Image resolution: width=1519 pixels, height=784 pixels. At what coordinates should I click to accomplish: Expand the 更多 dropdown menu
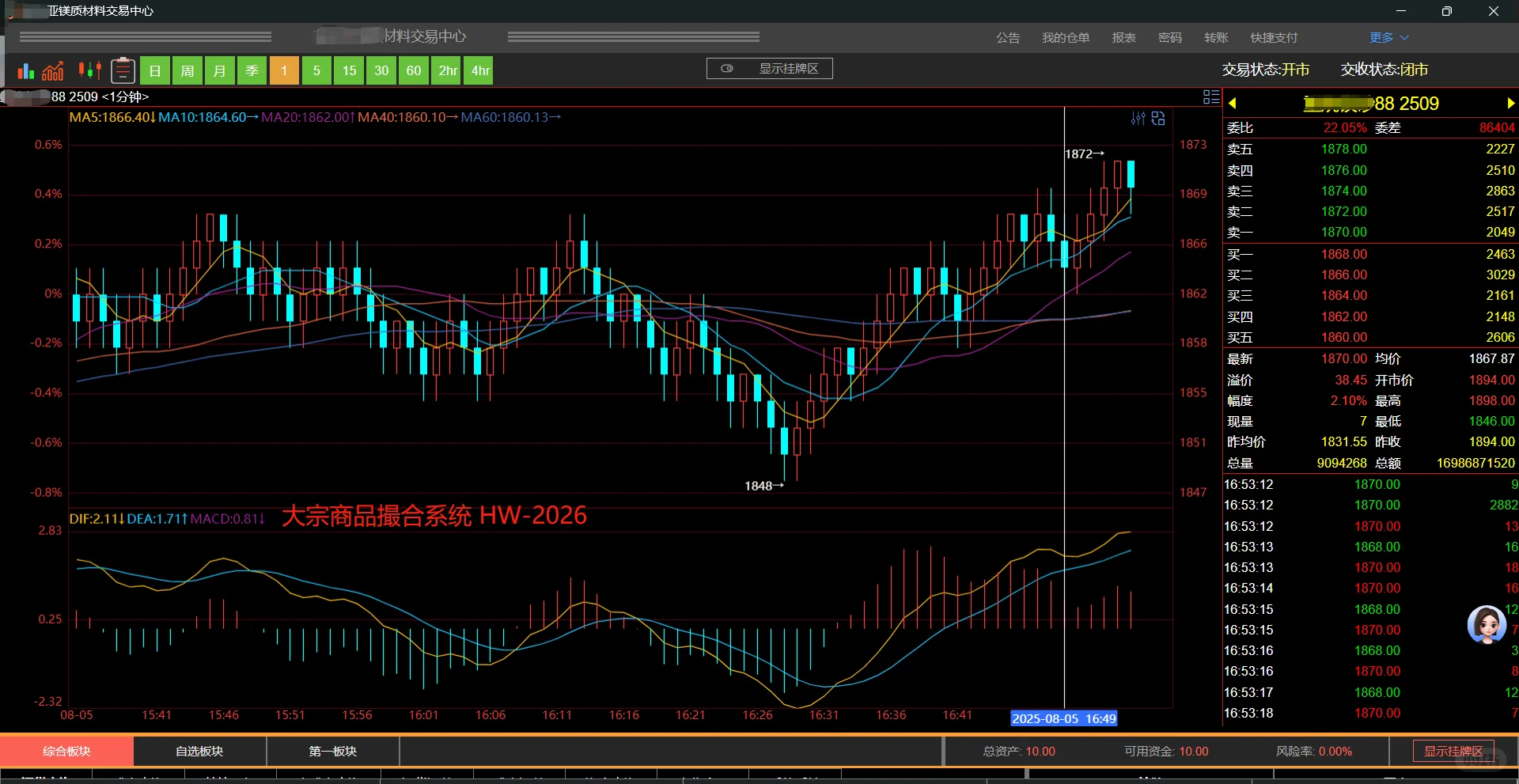(1389, 38)
